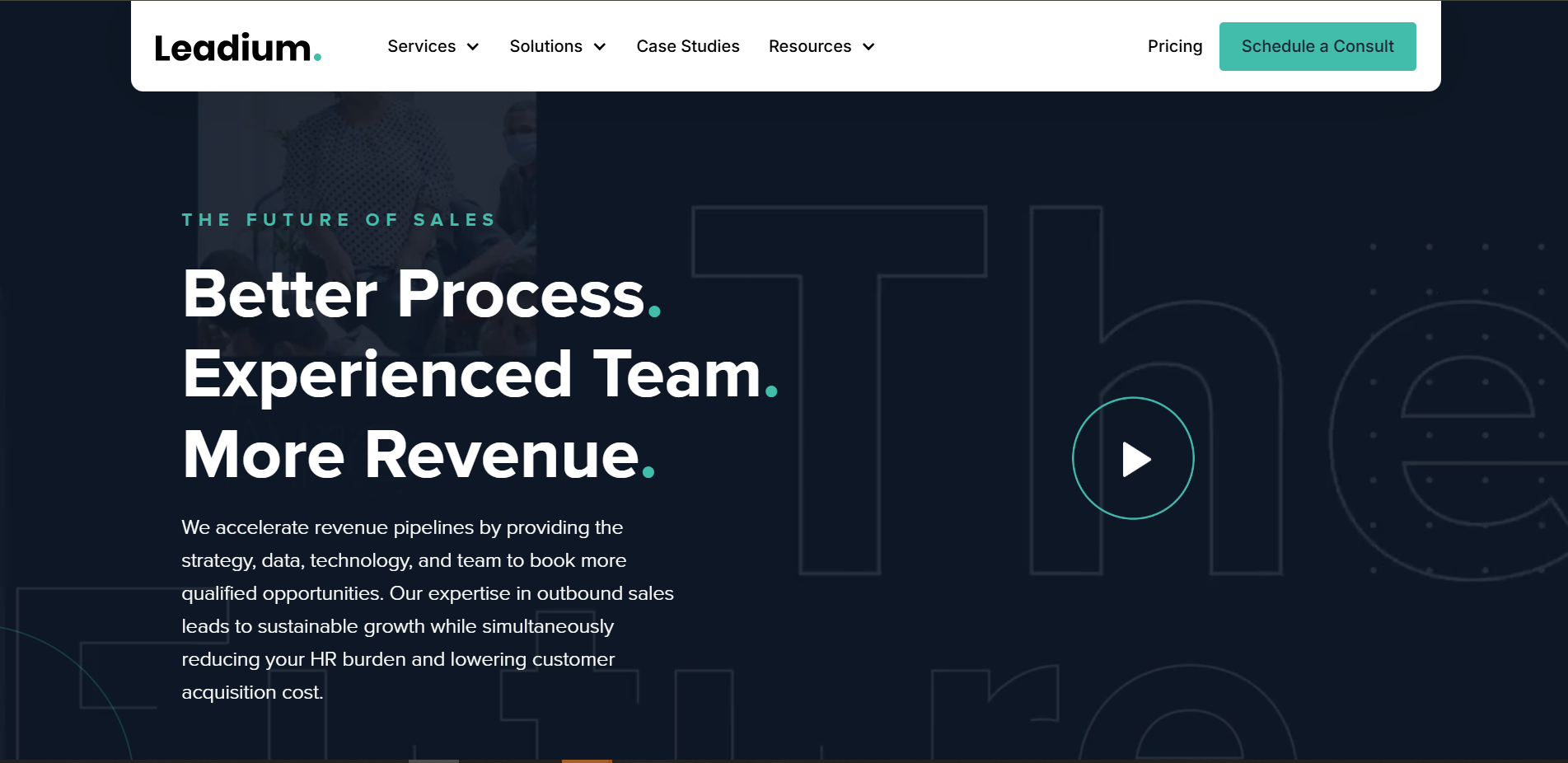The image size is (1568, 763).
Task: Click the 'More Revenue.' headline
Action: [x=419, y=454]
